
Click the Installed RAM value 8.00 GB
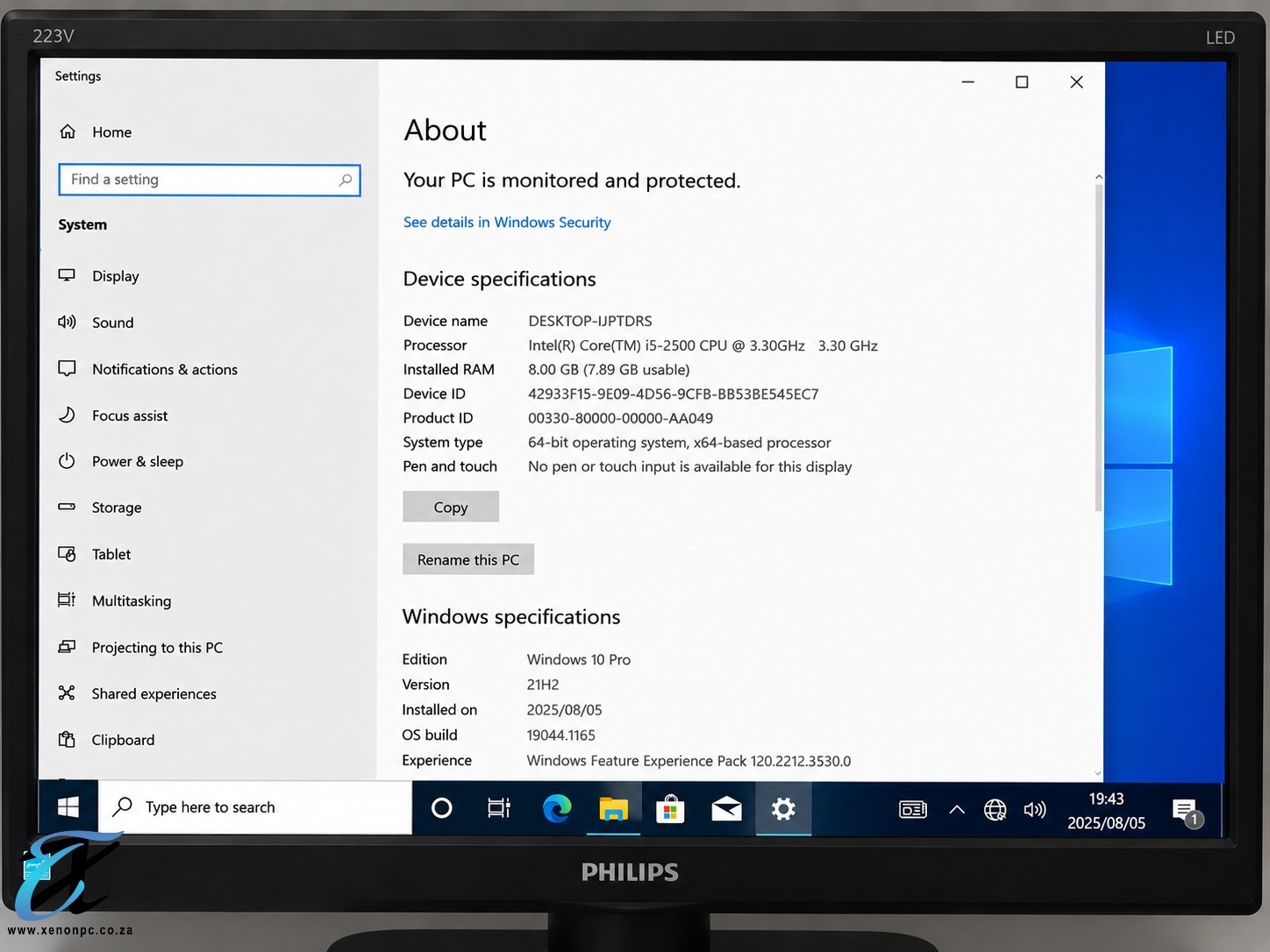click(553, 370)
